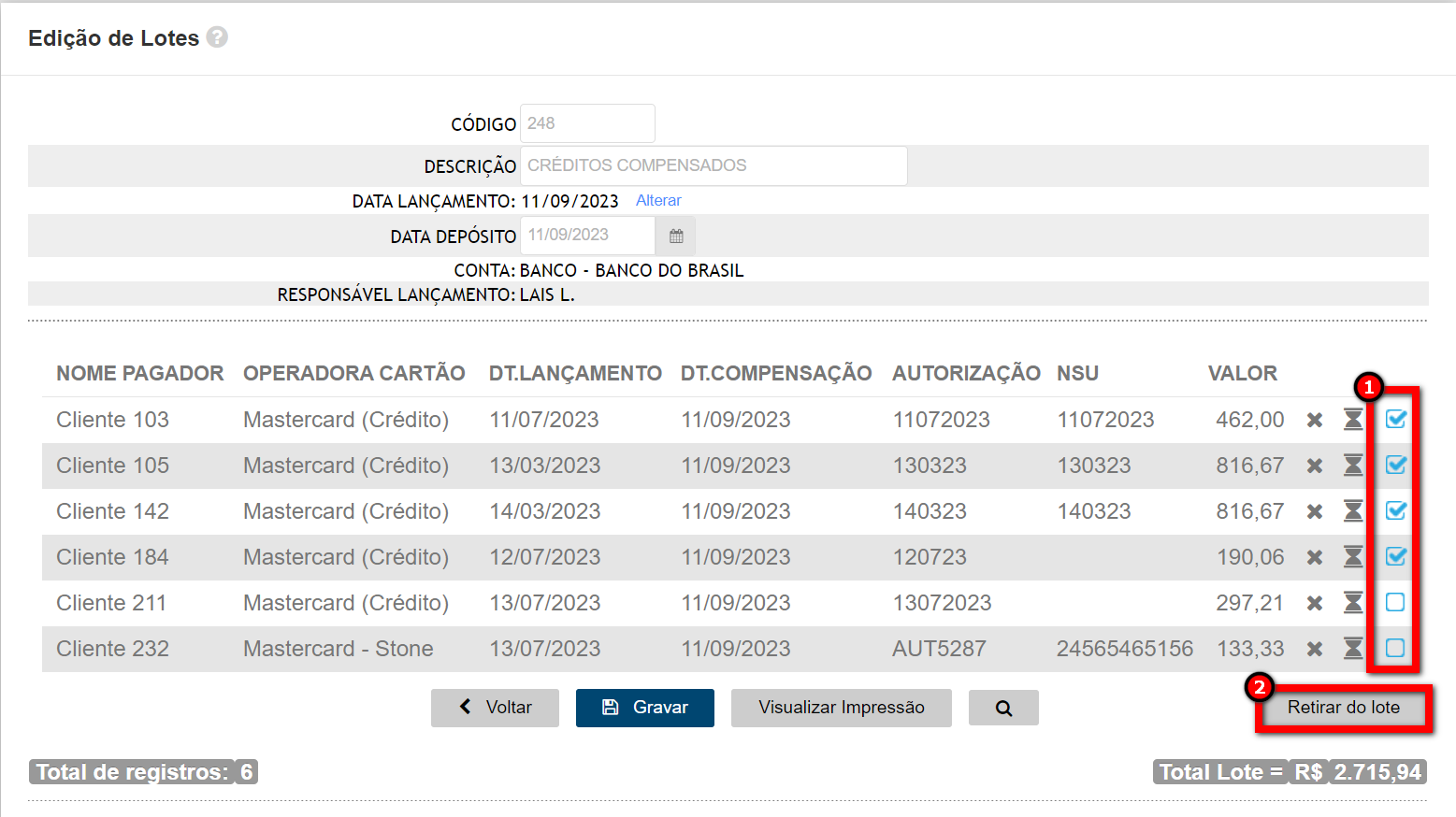Go back using the Voltar button
The height and width of the screenshot is (817, 1456).
click(x=495, y=708)
